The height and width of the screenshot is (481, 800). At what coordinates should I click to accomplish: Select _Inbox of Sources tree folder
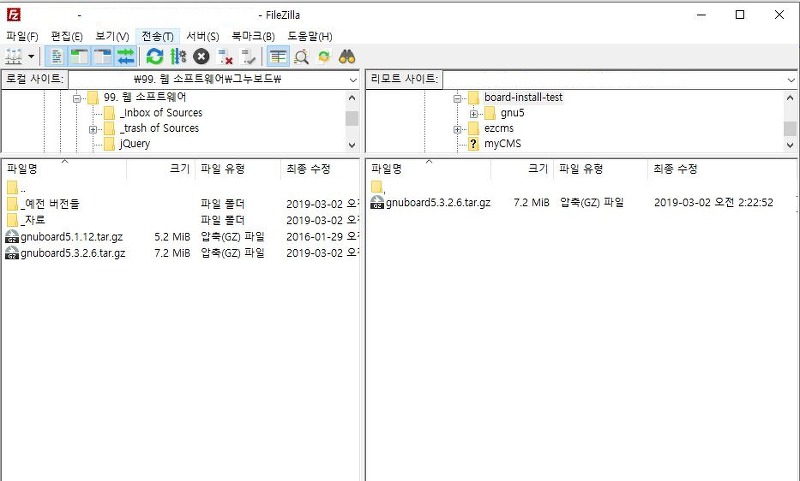coord(161,113)
